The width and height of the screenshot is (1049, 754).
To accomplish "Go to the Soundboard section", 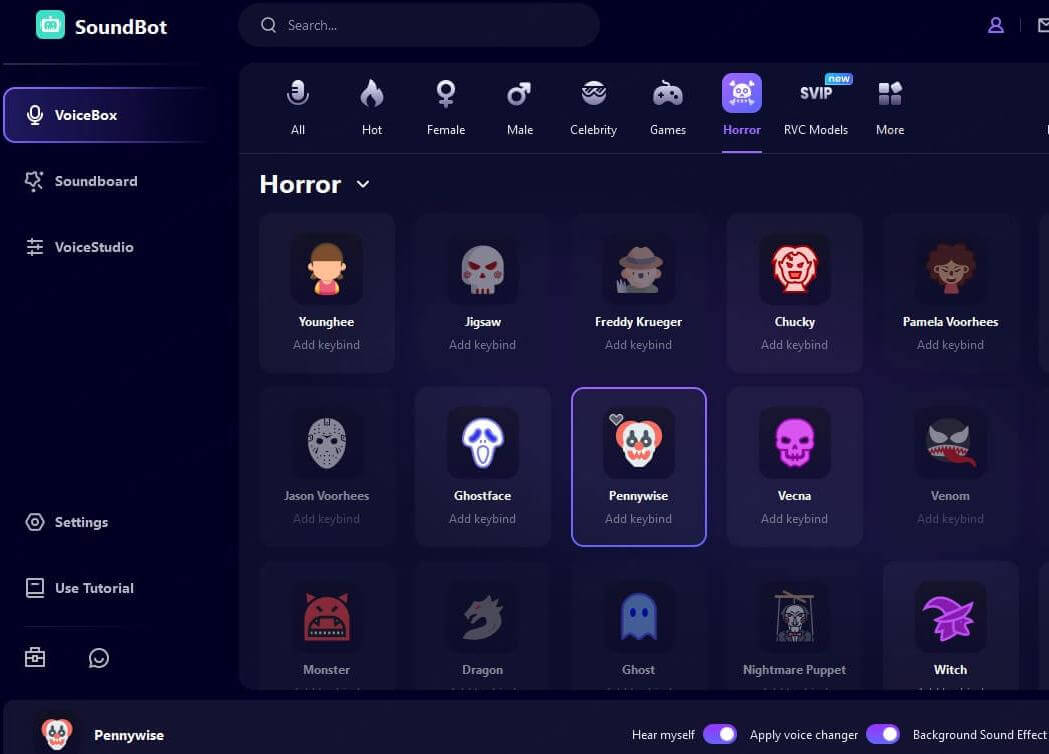I will [95, 181].
